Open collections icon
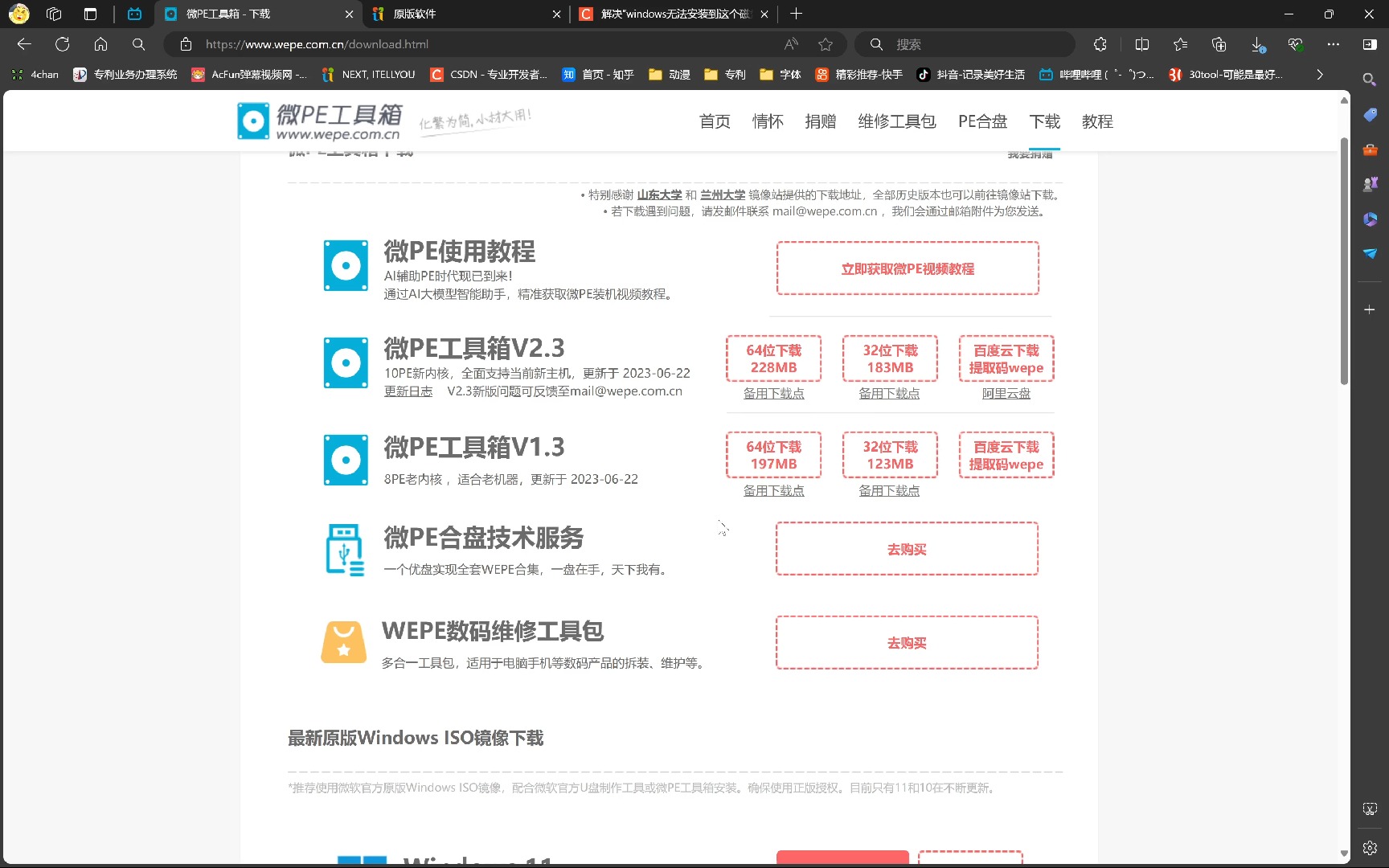The height and width of the screenshot is (868, 1389). (1219, 44)
